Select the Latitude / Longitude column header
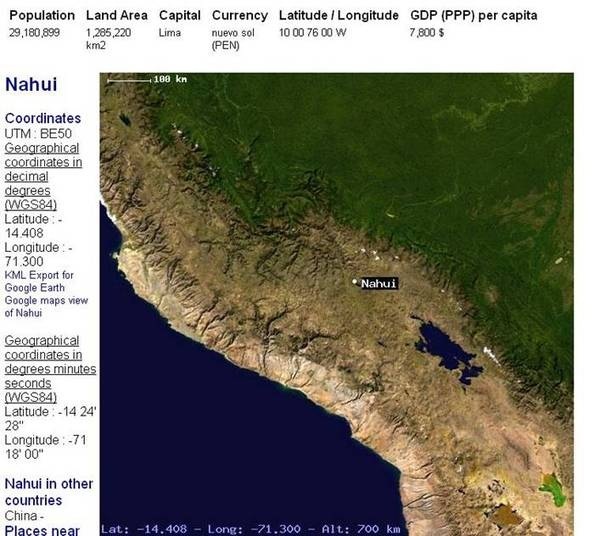Screen dimensions: 600x536 click(339, 16)
